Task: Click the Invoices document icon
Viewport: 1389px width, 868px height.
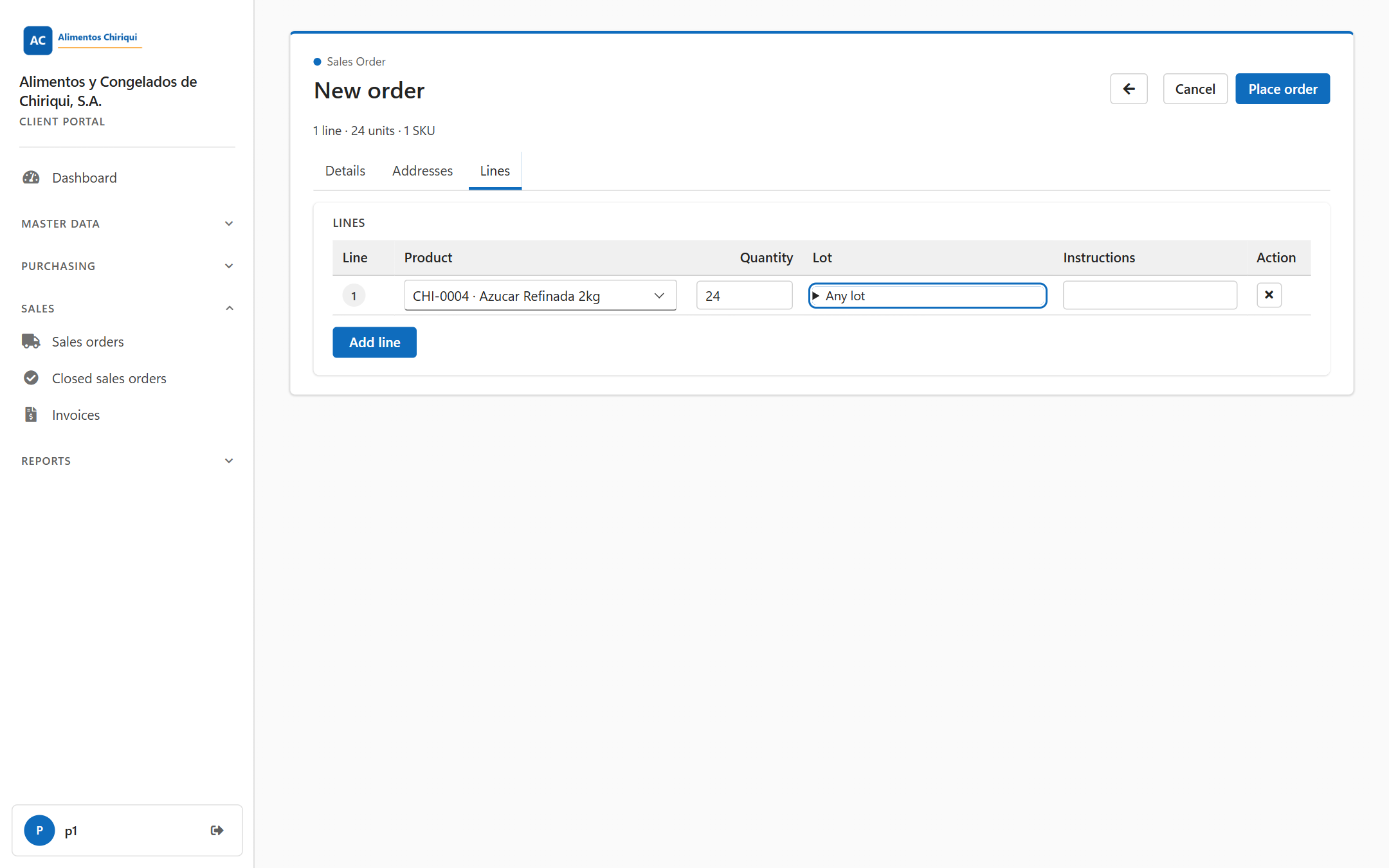Action: pos(31,415)
